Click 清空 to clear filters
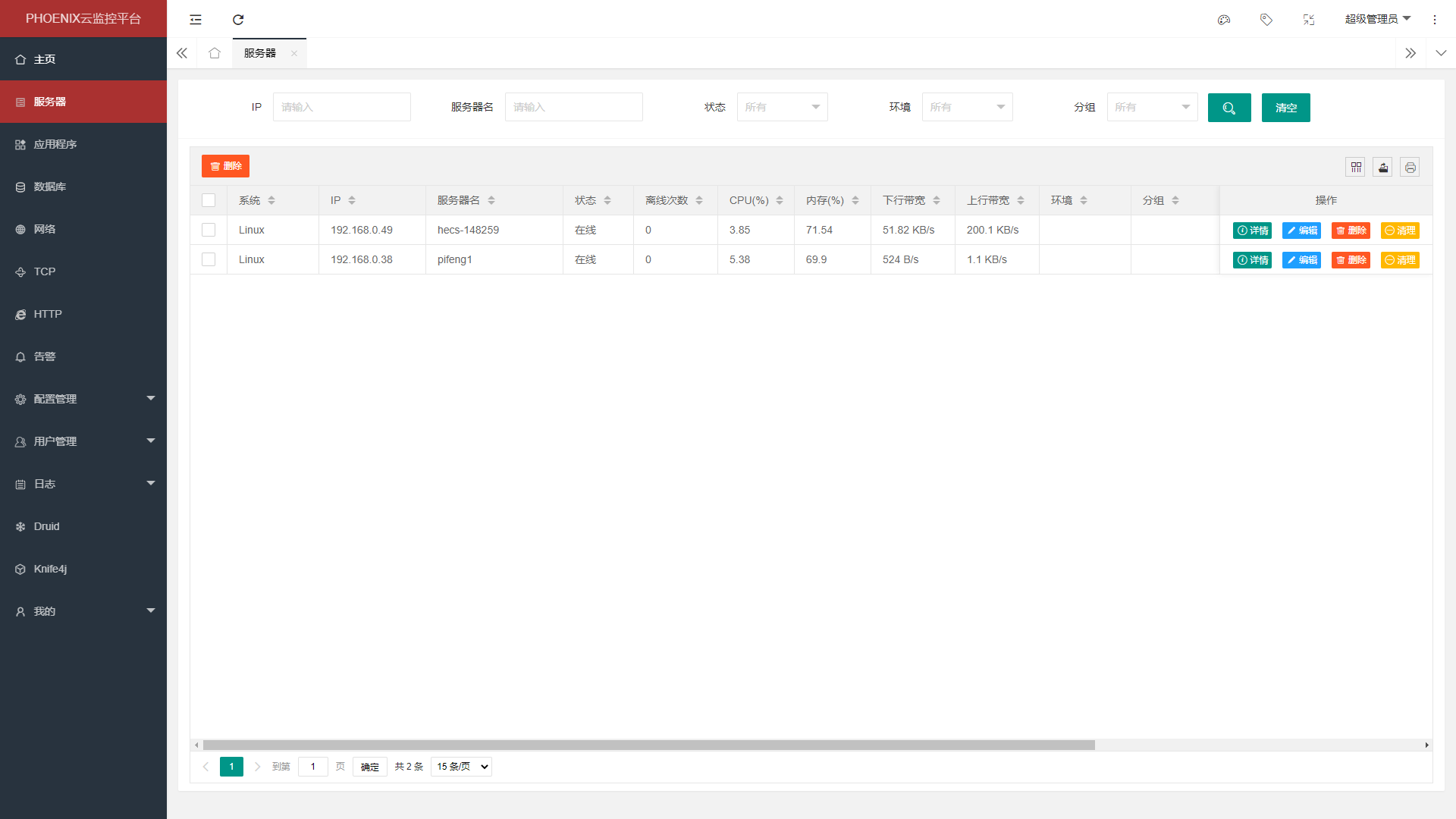The height and width of the screenshot is (819, 1456). click(x=1286, y=108)
